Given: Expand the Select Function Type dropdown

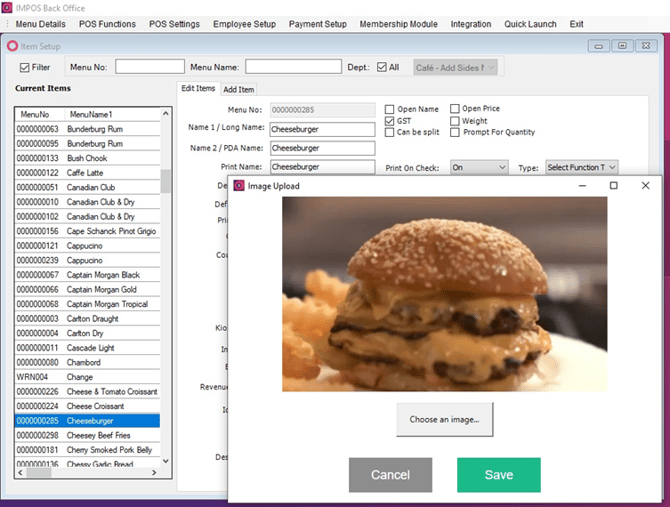Looking at the screenshot, I should [582, 167].
